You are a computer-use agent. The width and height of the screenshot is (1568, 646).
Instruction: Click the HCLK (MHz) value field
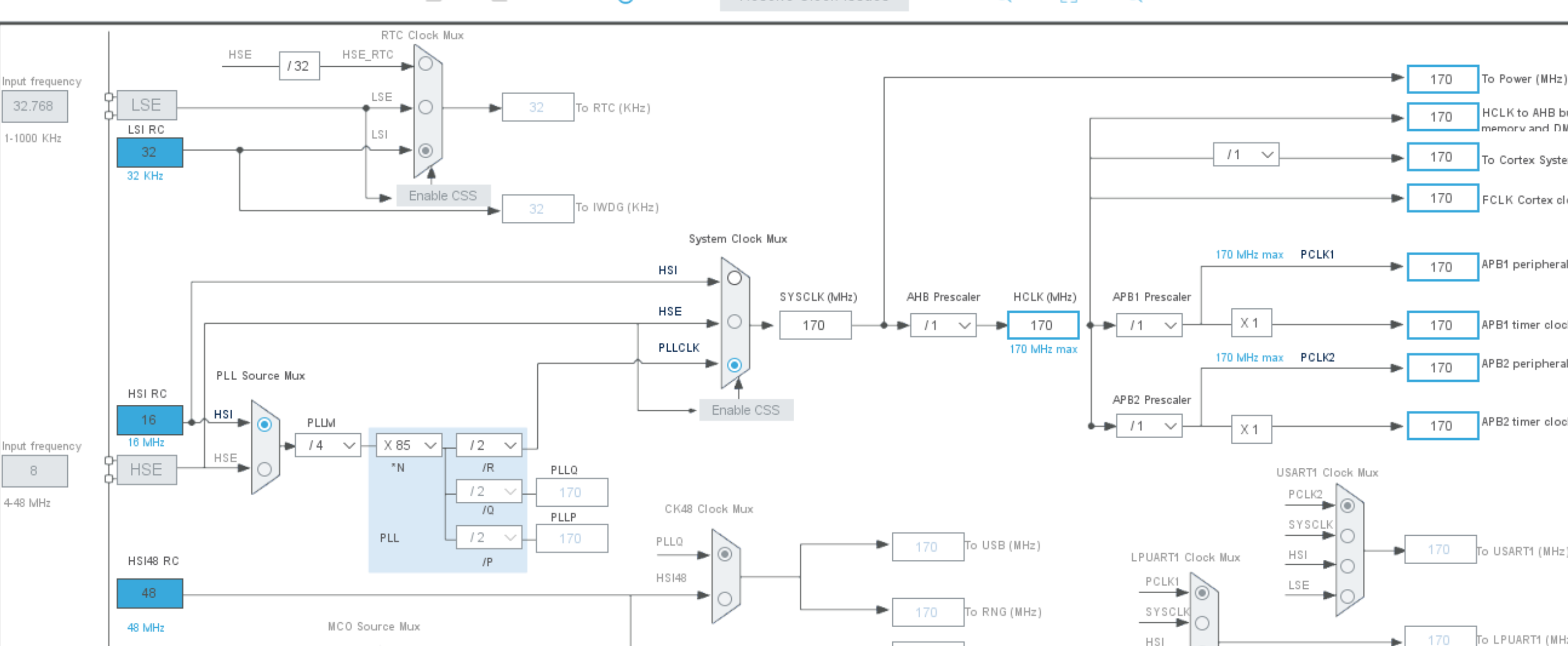tap(1042, 326)
